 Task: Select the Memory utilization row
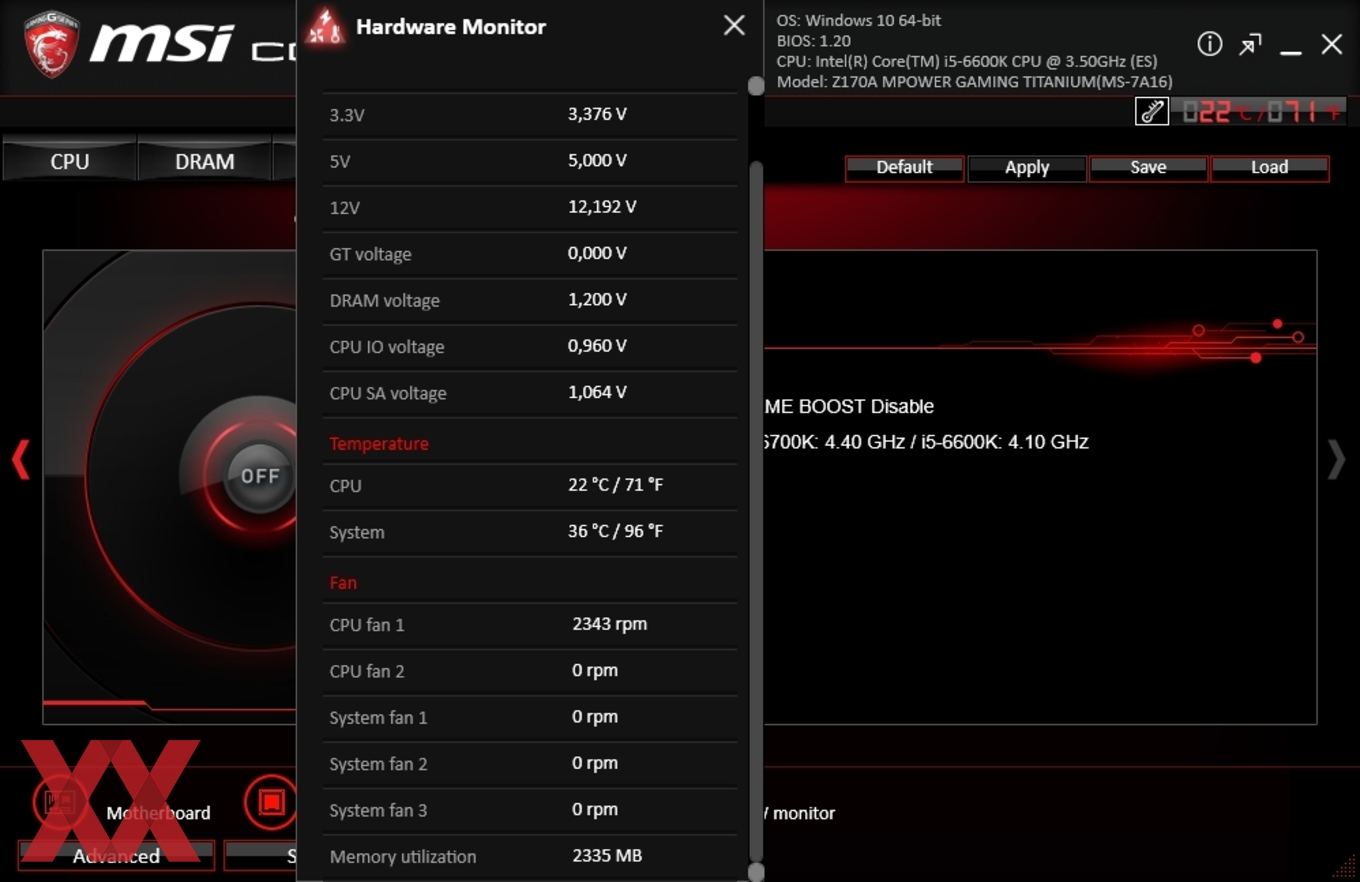coord(530,857)
